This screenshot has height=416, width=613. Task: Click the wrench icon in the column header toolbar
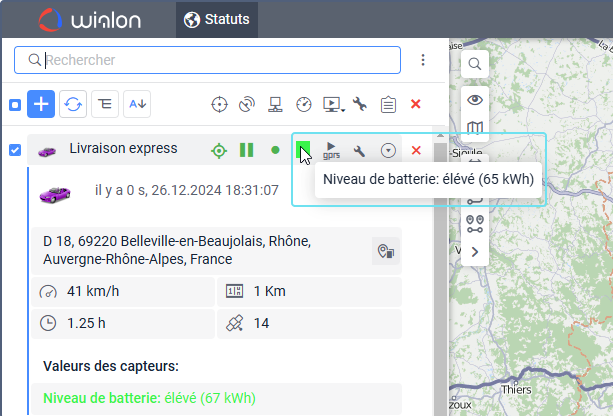360,104
